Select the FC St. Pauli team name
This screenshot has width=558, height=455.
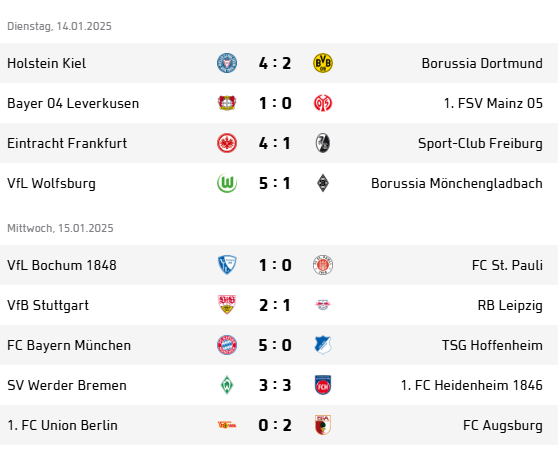507,265
